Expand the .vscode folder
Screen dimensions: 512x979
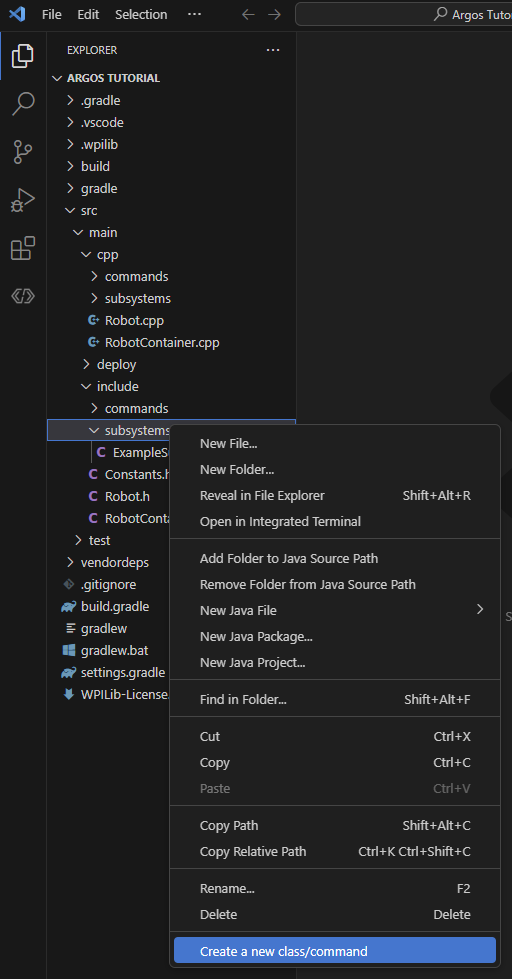[71, 122]
